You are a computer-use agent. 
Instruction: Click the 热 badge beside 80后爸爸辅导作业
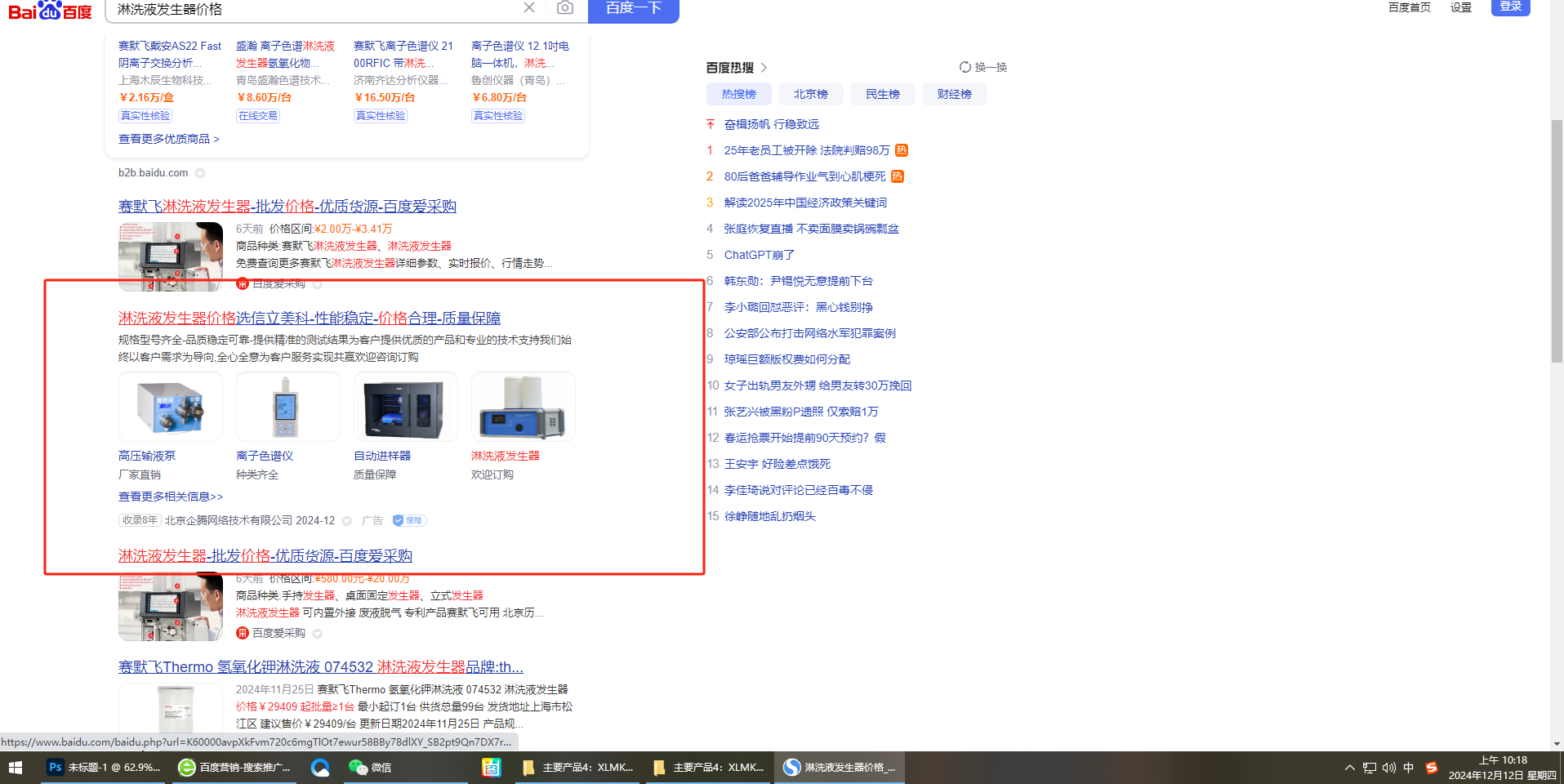898,176
